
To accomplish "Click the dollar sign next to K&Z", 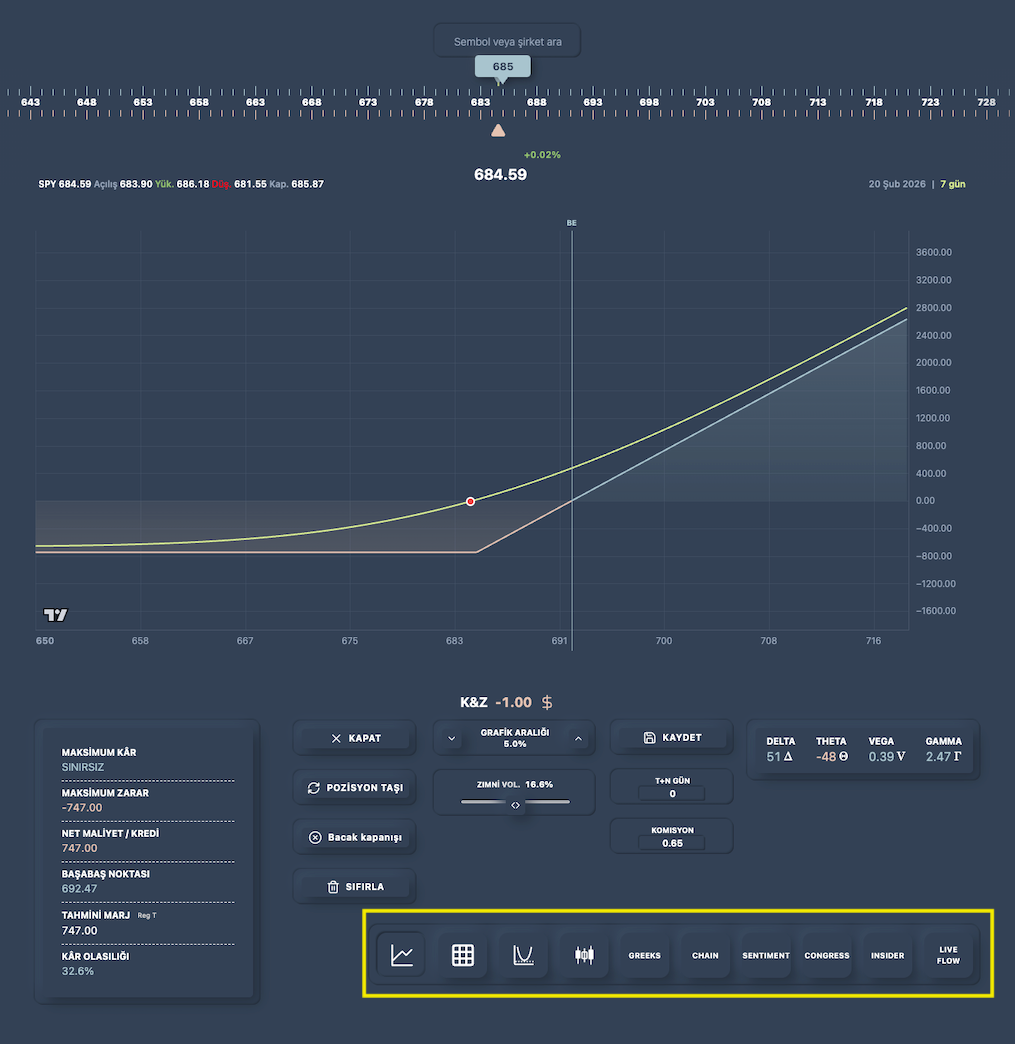I will (x=547, y=703).
